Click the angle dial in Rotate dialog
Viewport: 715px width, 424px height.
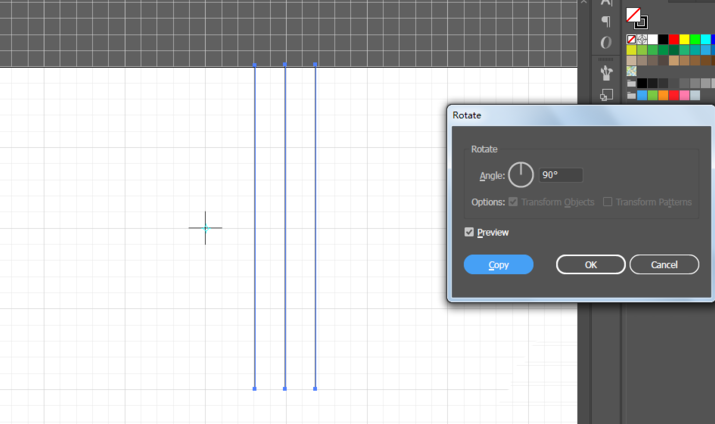click(x=521, y=175)
